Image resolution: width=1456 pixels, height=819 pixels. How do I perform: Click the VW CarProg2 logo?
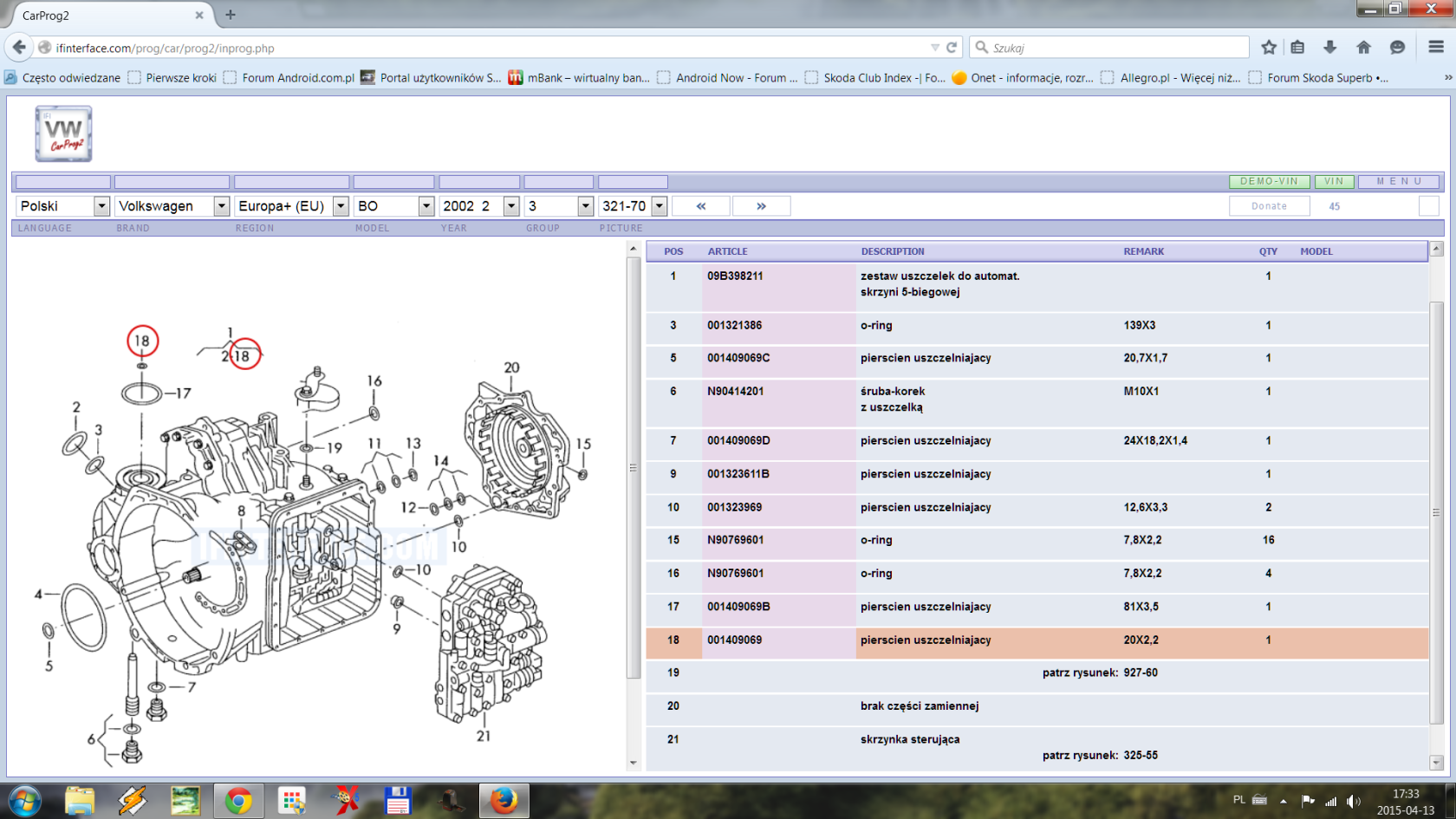[63, 133]
